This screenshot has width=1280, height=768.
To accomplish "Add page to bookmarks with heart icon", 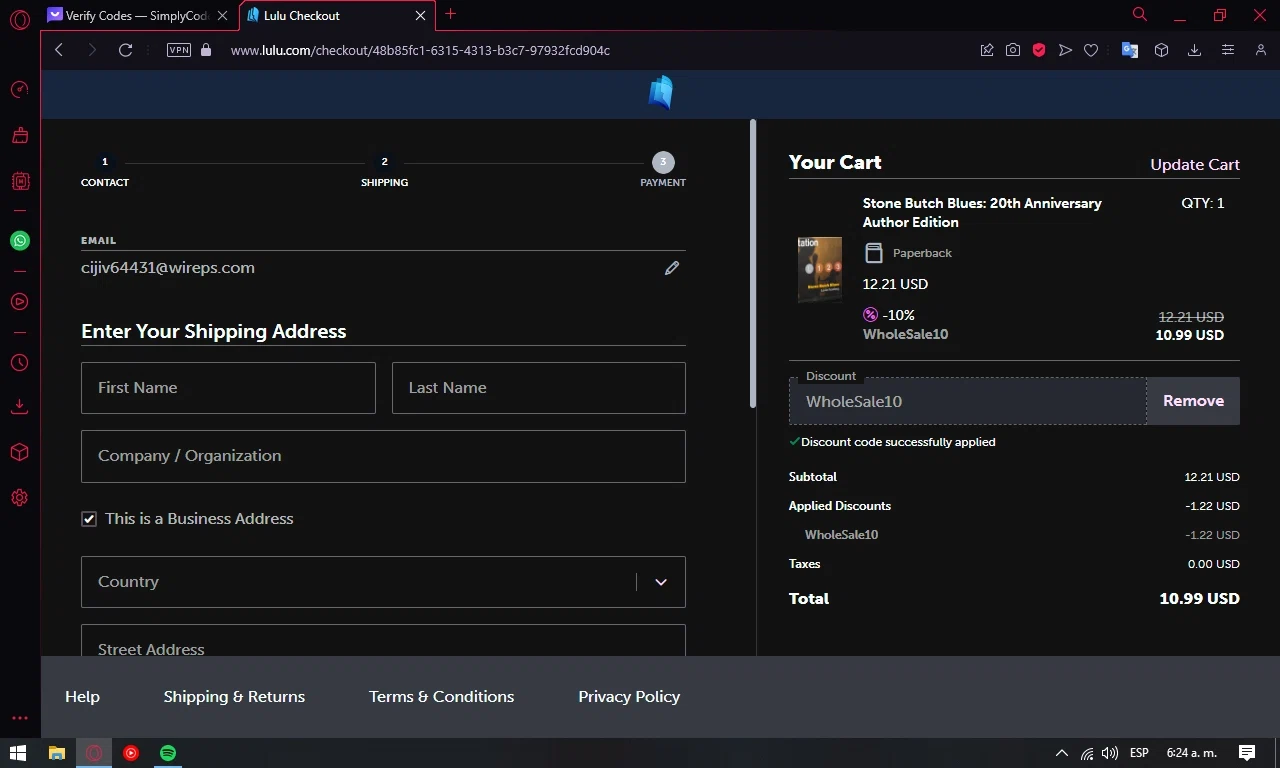I will (x=1091, y=50).
